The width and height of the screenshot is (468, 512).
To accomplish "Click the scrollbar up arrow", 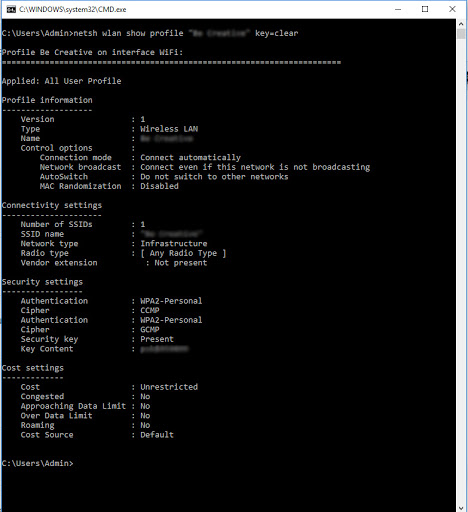I will pyautogui.click(x=461, y=24).
